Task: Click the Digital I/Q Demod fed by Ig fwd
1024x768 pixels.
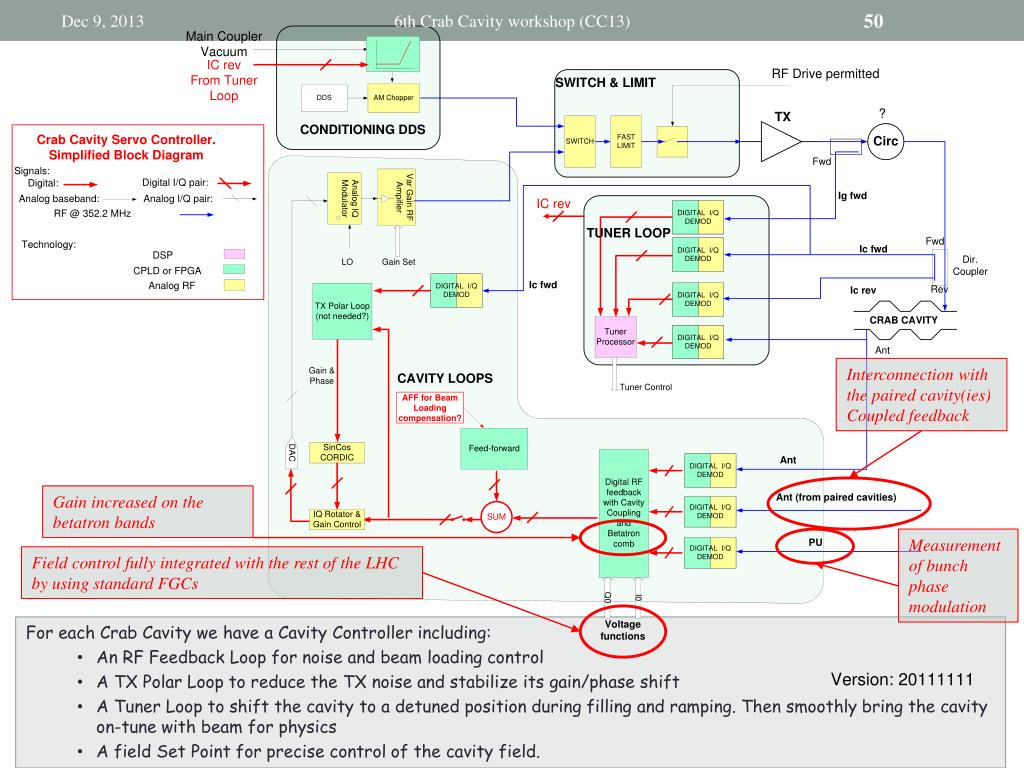Action: 697,217
